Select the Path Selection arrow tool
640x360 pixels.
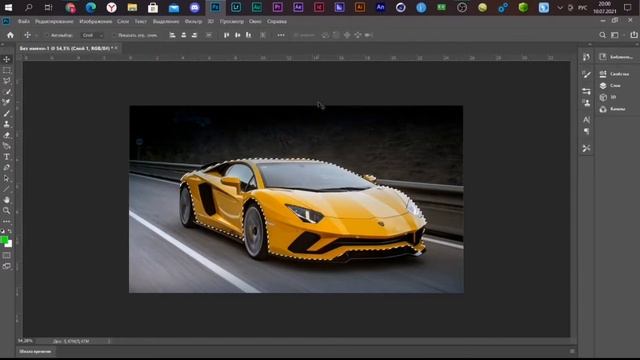click(x=7, y=178)
